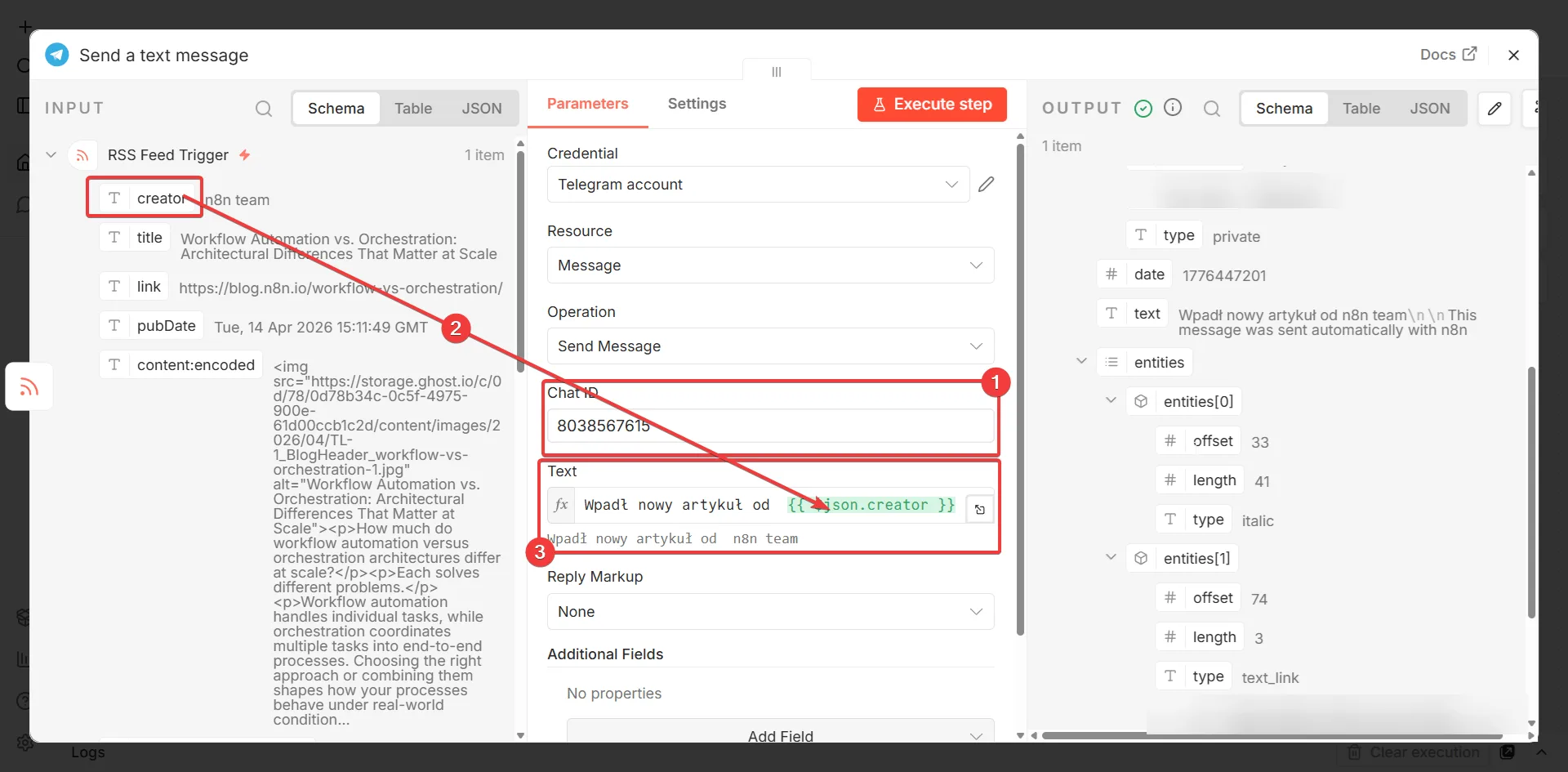Open Logs in the background canvas
The height and width of the screenshot is (772, 1568).
[88, 752]
